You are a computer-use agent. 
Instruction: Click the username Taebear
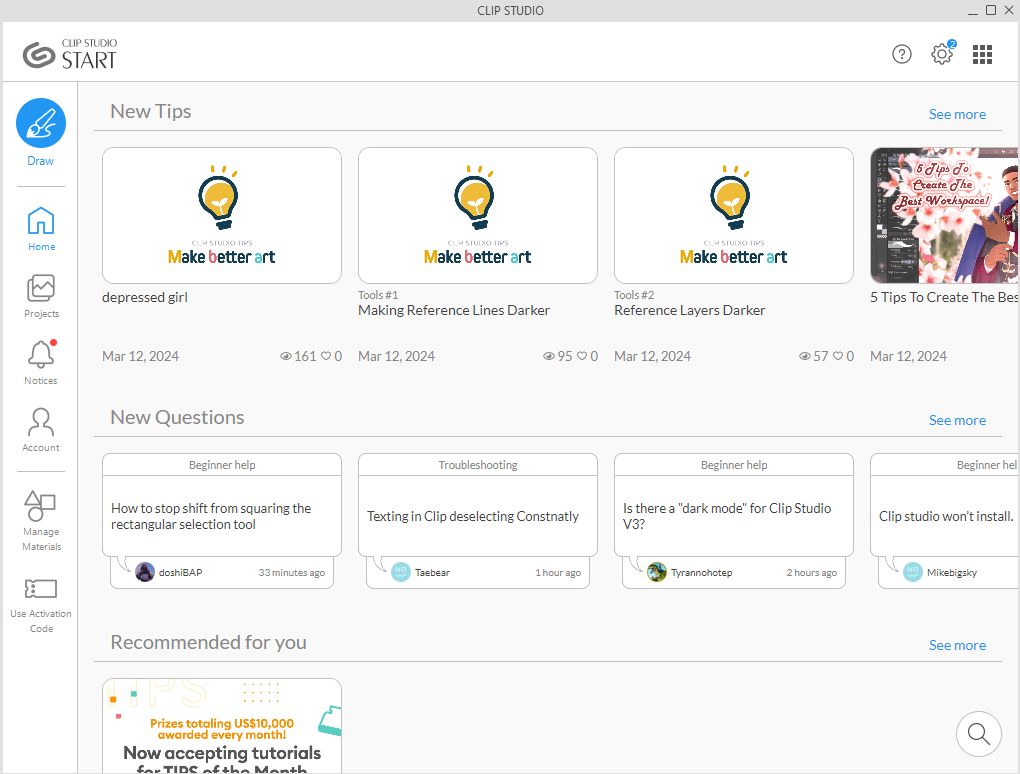[433, 572]
